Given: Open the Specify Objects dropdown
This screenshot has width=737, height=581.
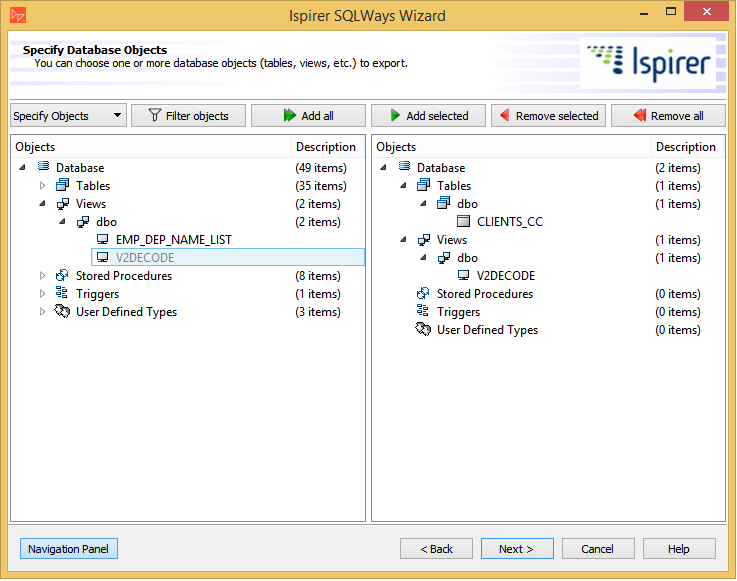Looking at the screenshot, I should coord(69,116).
